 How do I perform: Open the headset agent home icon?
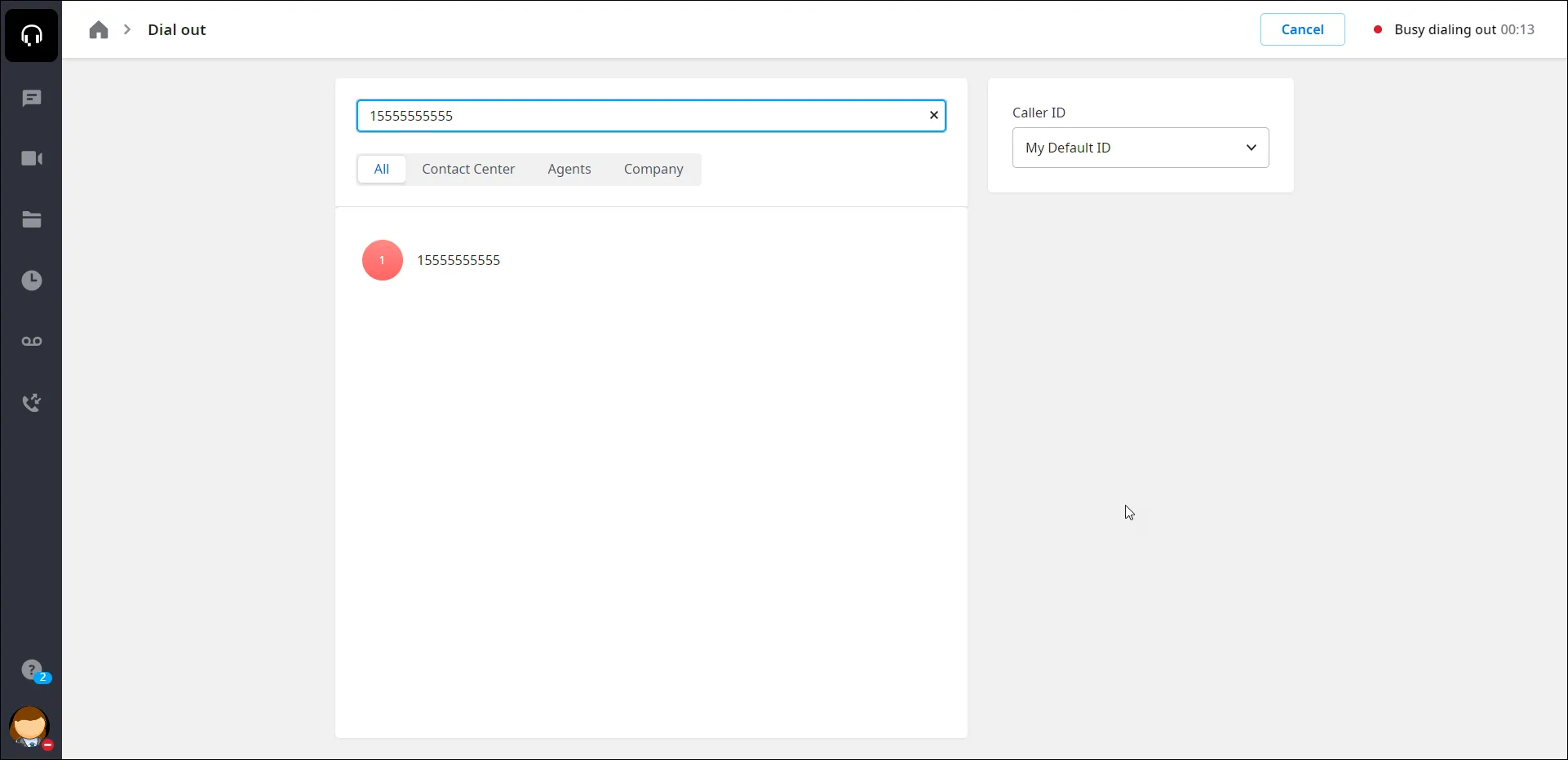click(x=31, y=35)
